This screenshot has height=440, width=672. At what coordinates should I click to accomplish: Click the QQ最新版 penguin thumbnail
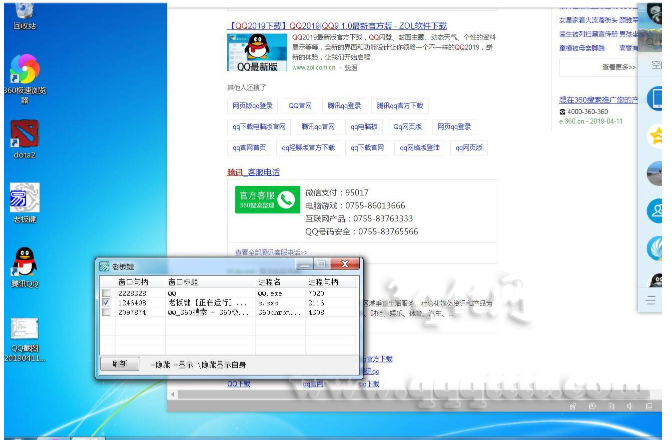(x=257, y=52)
